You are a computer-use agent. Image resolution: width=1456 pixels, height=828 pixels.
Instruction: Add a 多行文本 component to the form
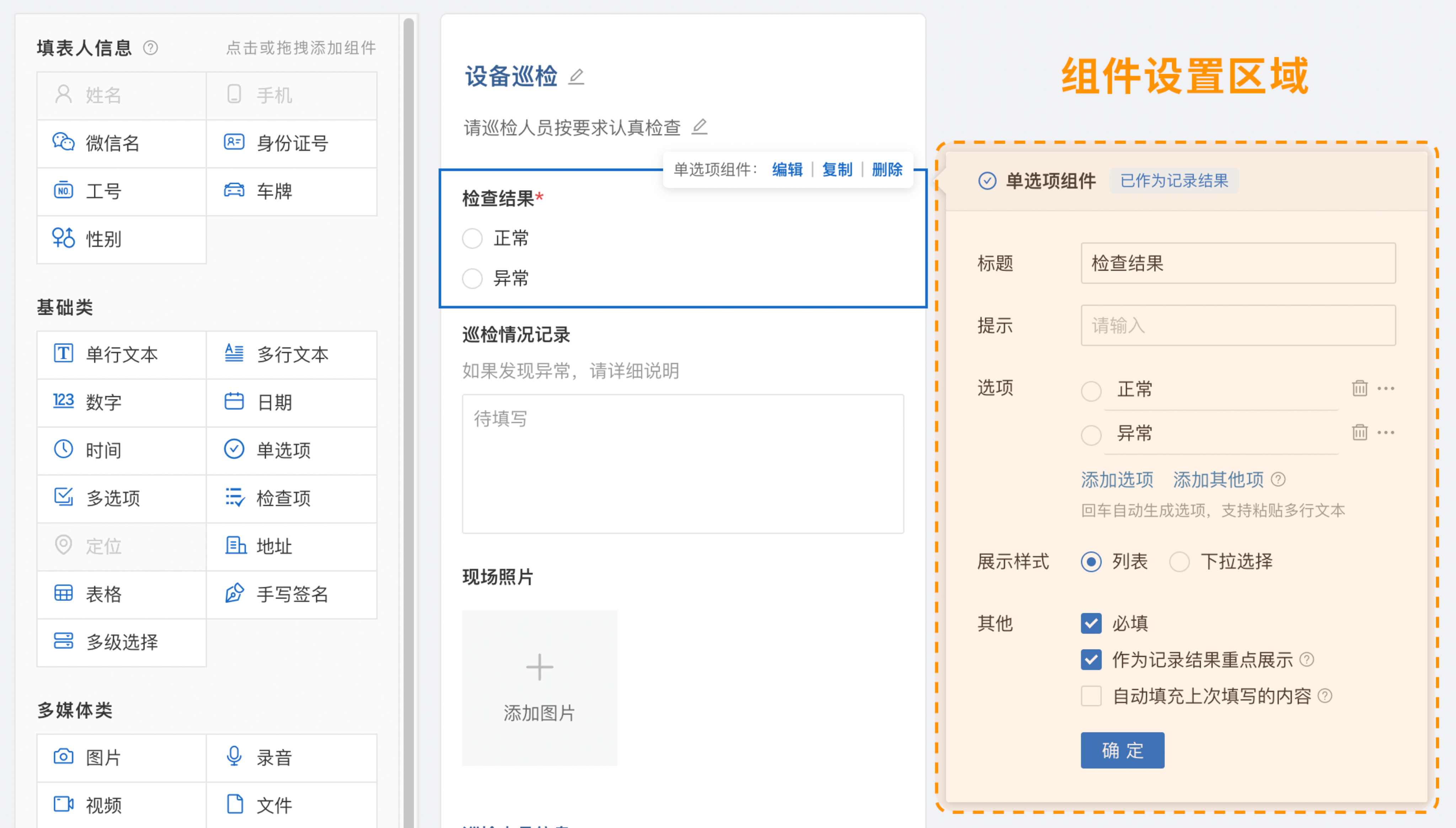pyautogui.click(x=291, y=354)
